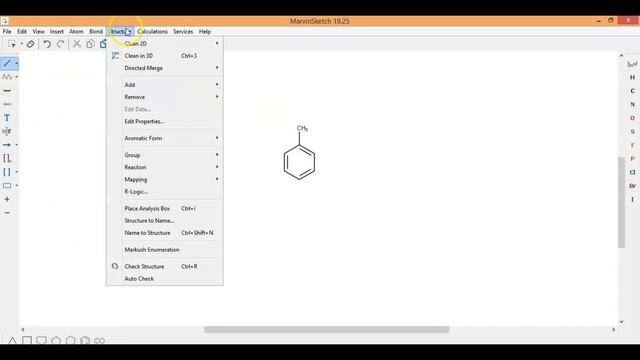Image resolution: width=640 pixels, height=360 pixels.
Task: Open the Periodic Table icon
Action: point(632,64)
